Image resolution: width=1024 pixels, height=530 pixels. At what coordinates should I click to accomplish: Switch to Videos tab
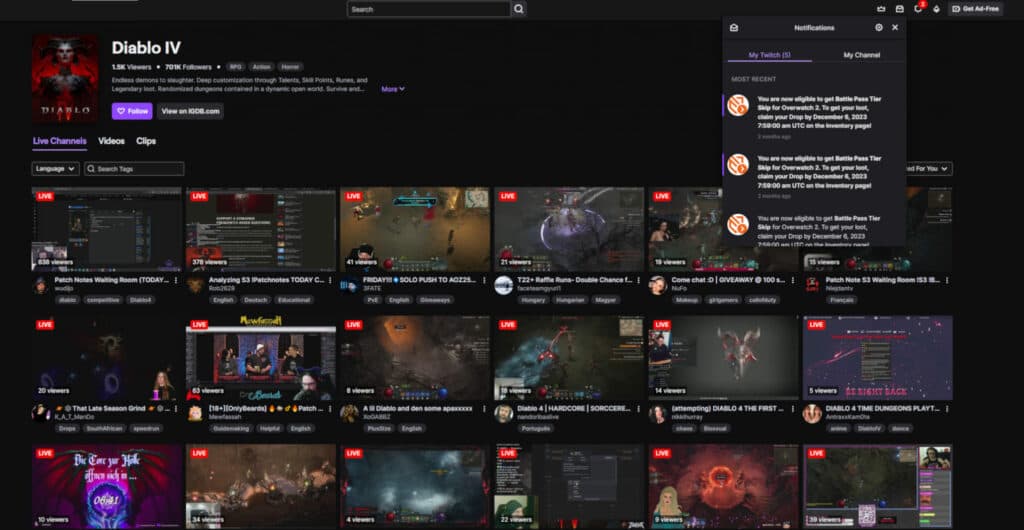112,141
